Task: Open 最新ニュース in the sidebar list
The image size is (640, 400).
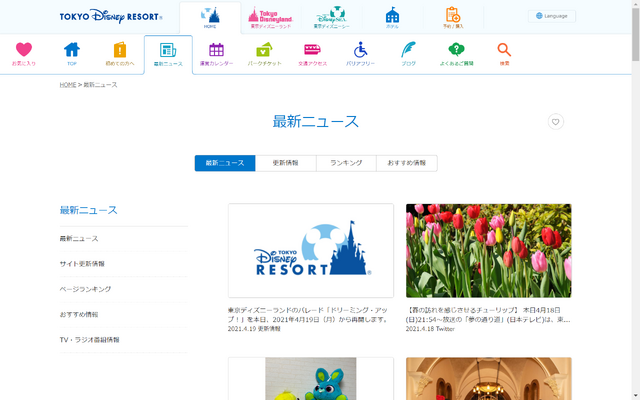Action: point(79,238)
